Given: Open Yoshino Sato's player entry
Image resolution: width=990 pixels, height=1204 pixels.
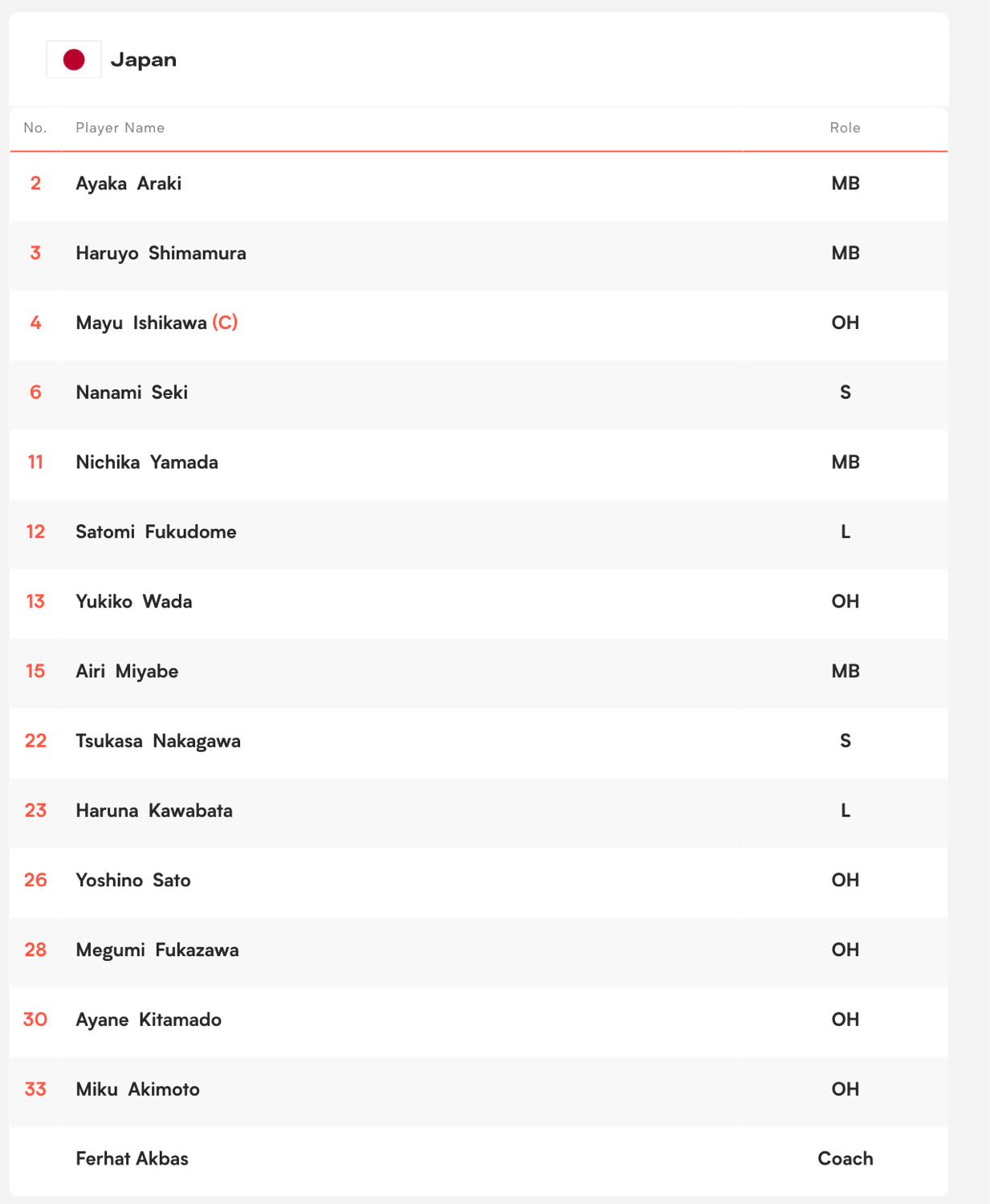Looking at the screenshot, I should point(133,881).
